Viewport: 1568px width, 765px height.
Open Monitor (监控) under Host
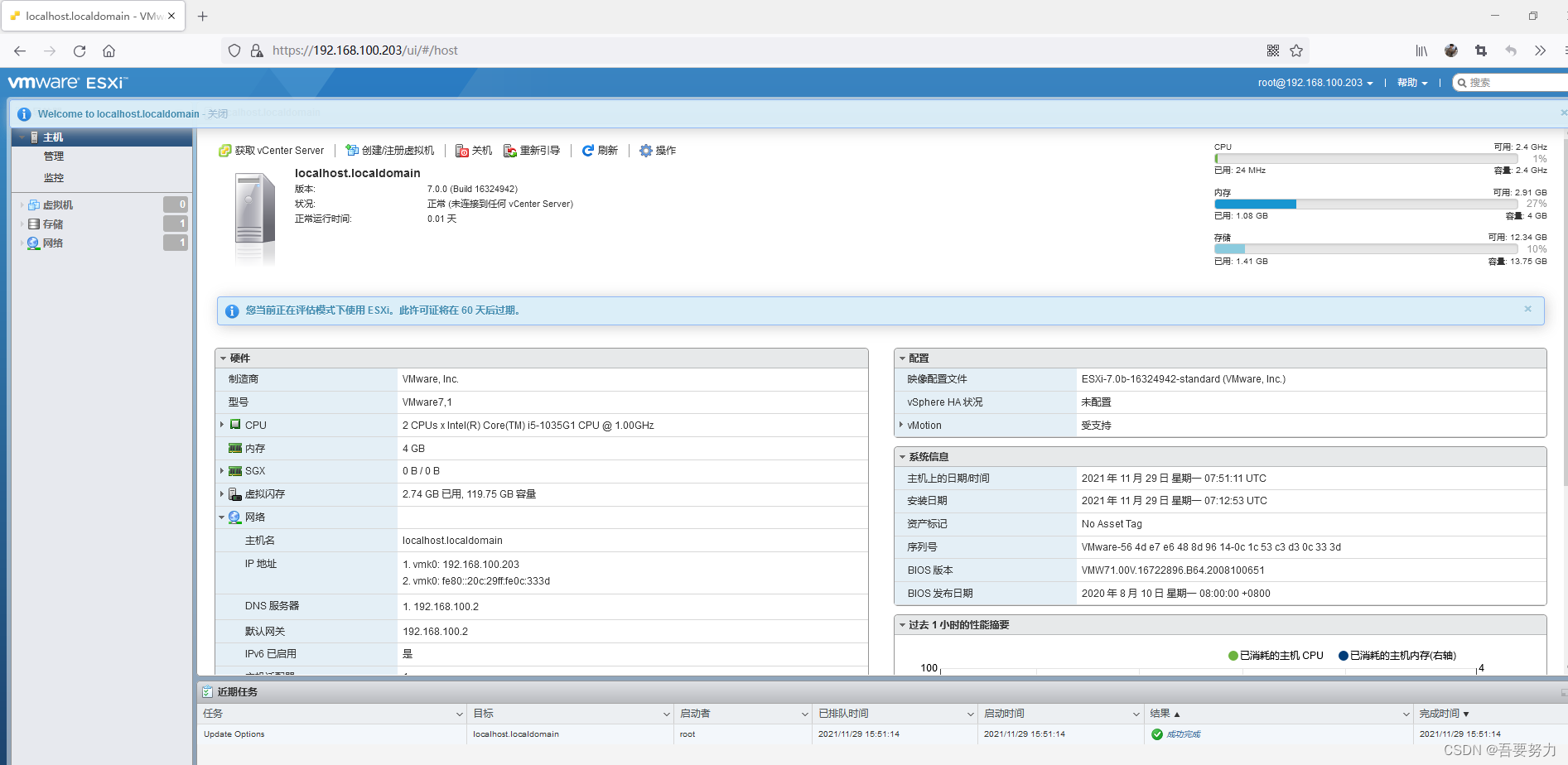[54, 178]
